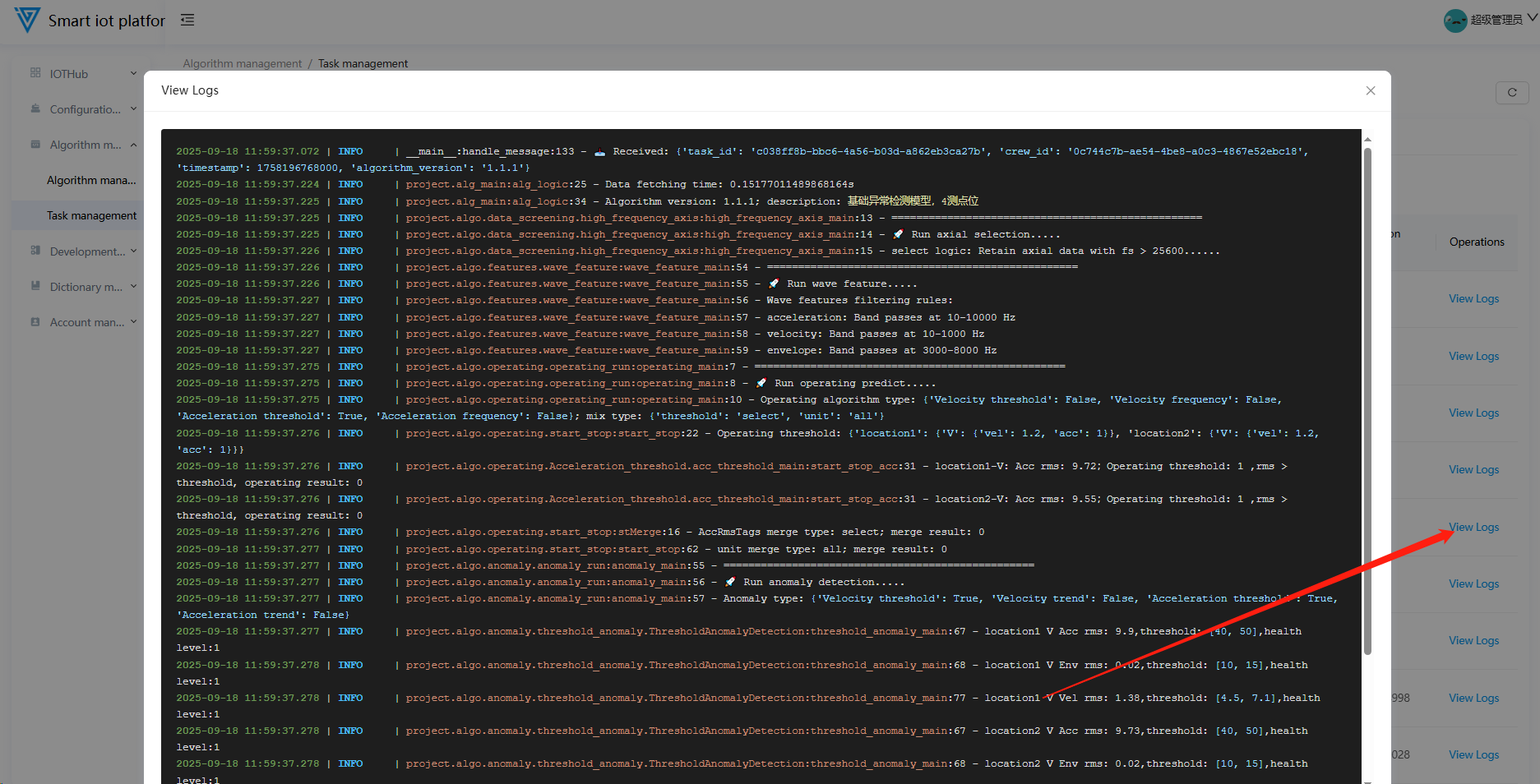Expand the Development sidebar menu chevron

133,251
